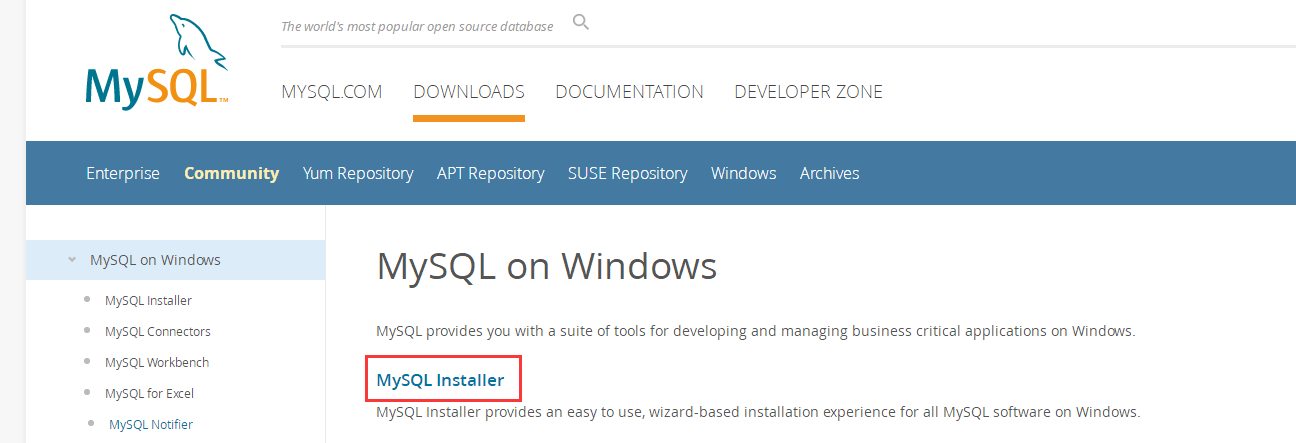1296x443 pixels.
Task: Open MySQL Connectors in the sidebar
Action: 158,331
